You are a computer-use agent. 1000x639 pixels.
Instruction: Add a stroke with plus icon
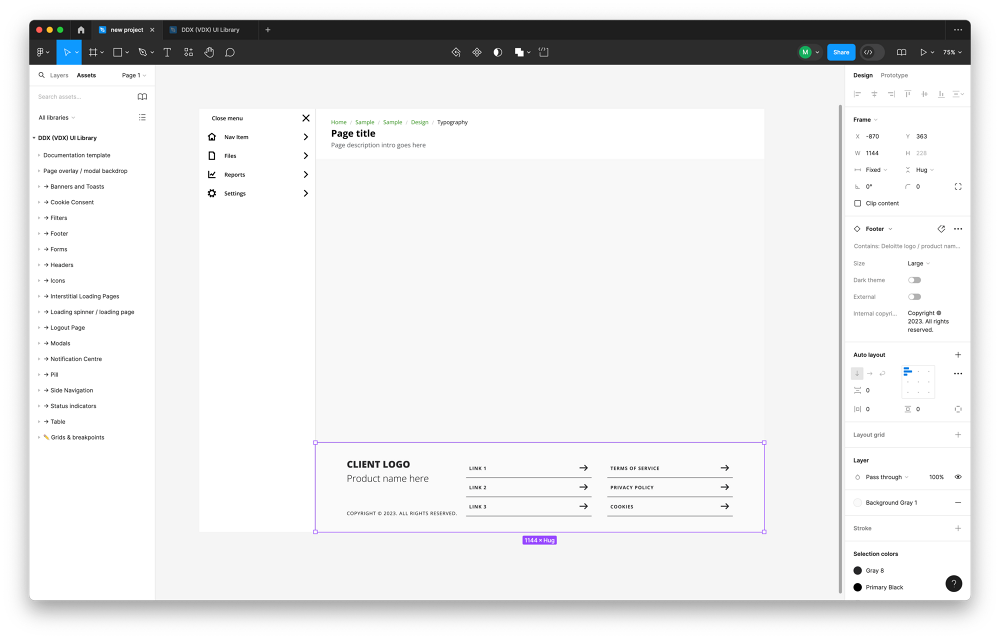[x=958, y=529]
